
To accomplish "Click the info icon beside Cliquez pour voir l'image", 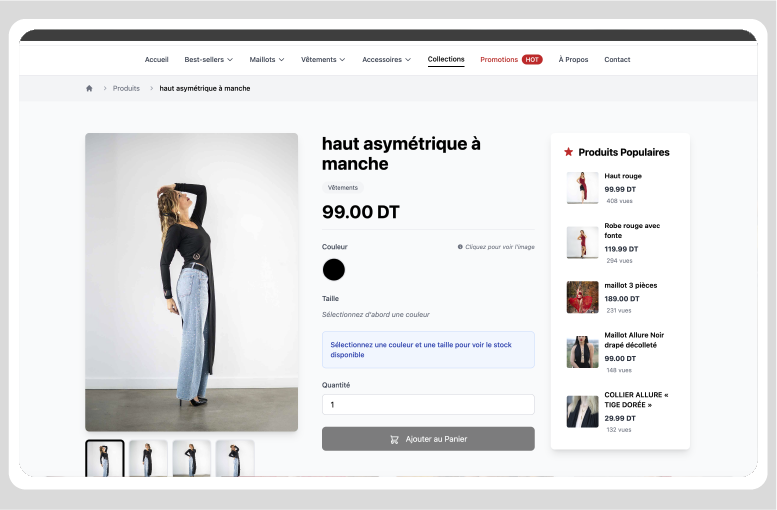I will click(460, 247).
